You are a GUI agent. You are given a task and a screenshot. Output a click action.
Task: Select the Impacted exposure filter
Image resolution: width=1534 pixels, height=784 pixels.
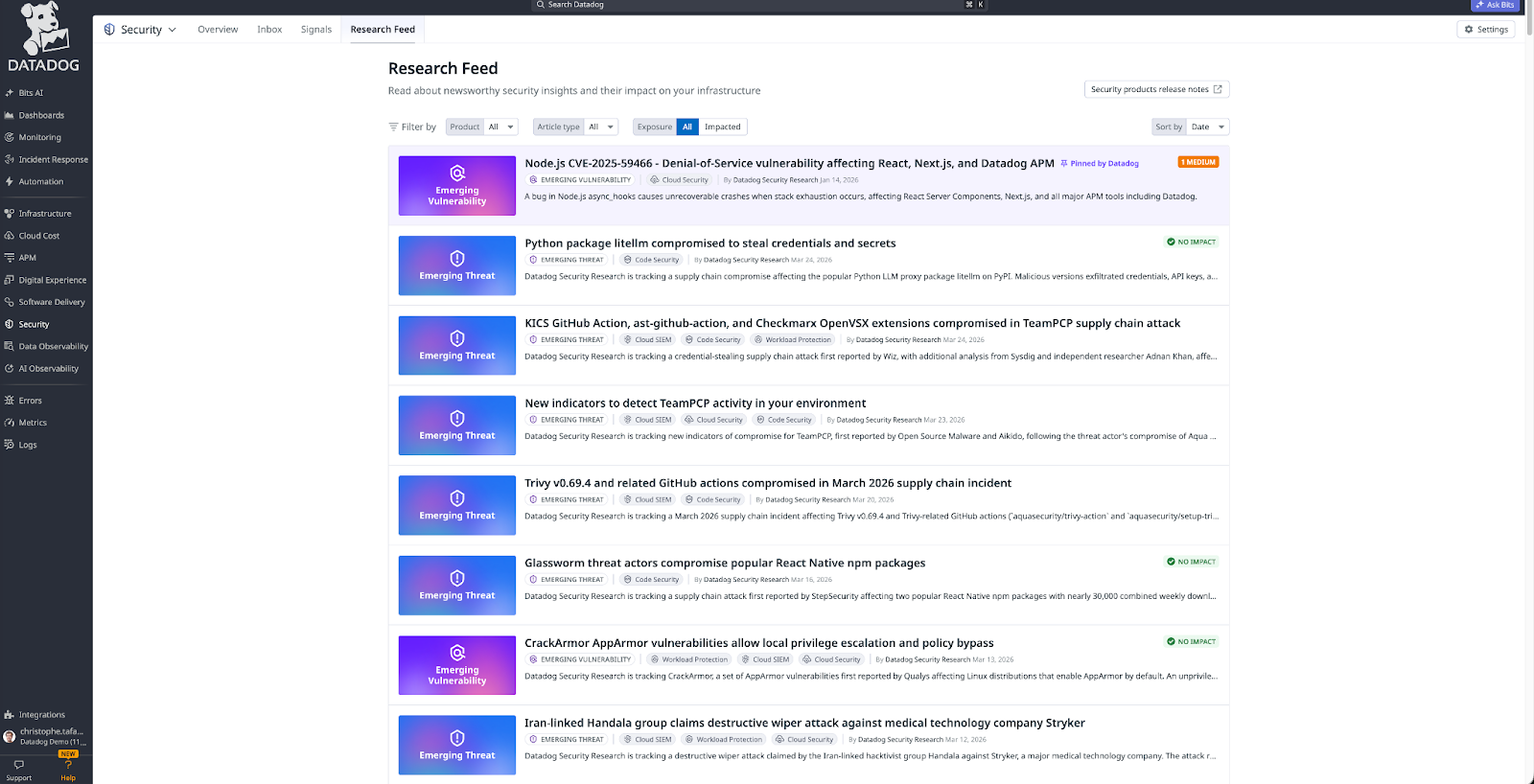tap(722, 127)
